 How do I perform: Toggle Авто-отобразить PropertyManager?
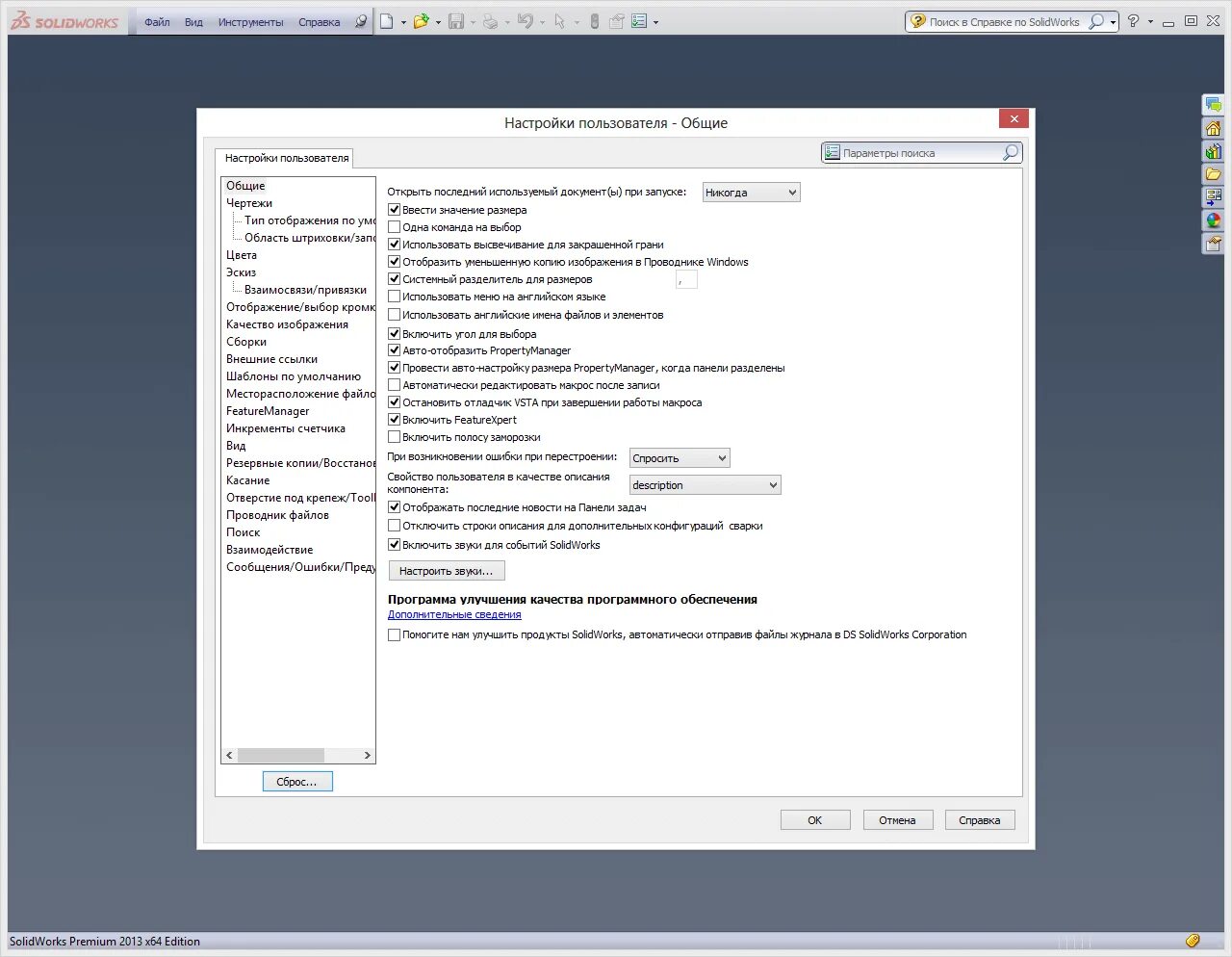point(394,350)
